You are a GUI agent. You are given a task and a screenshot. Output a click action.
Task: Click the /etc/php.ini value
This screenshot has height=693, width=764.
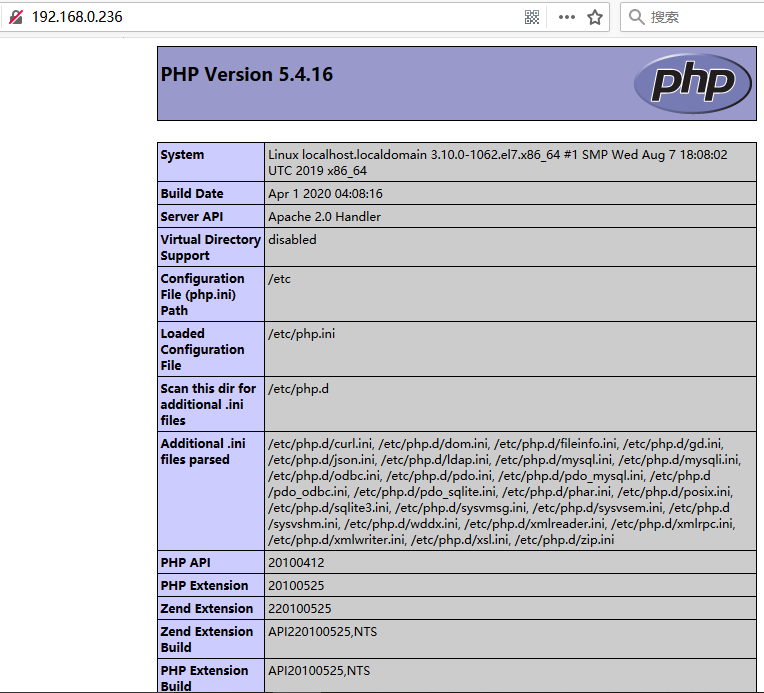301,334
